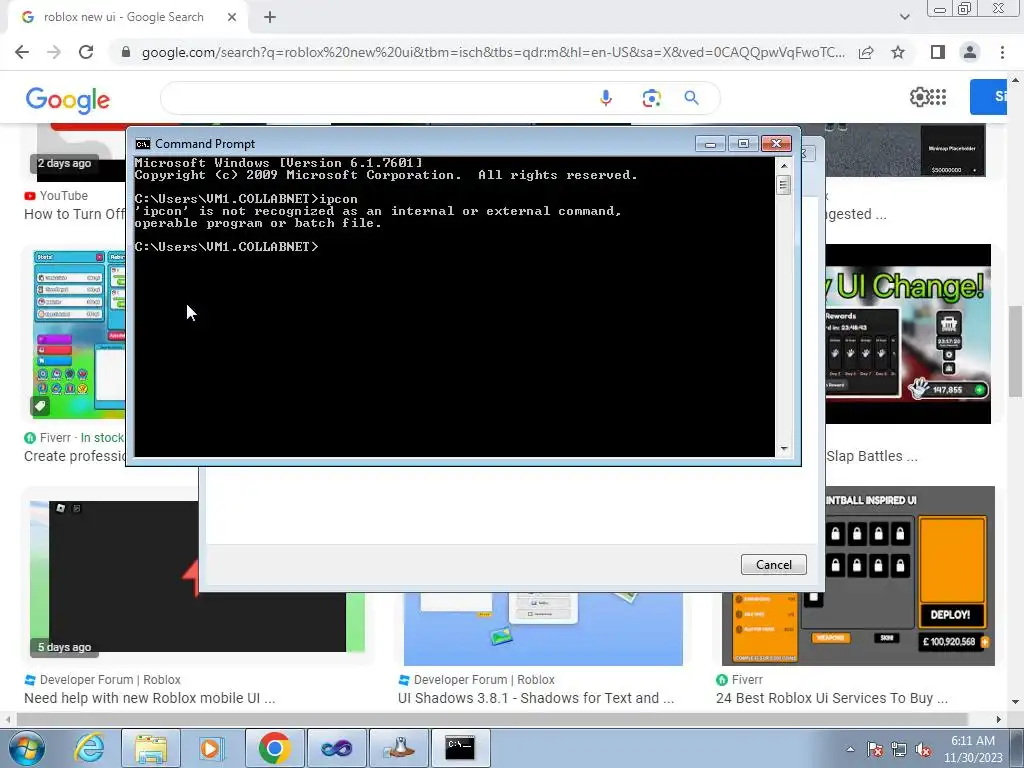Click the forward navigation arrow
The width and height of the screenshot is (1024, 768).
coord(54,52)
